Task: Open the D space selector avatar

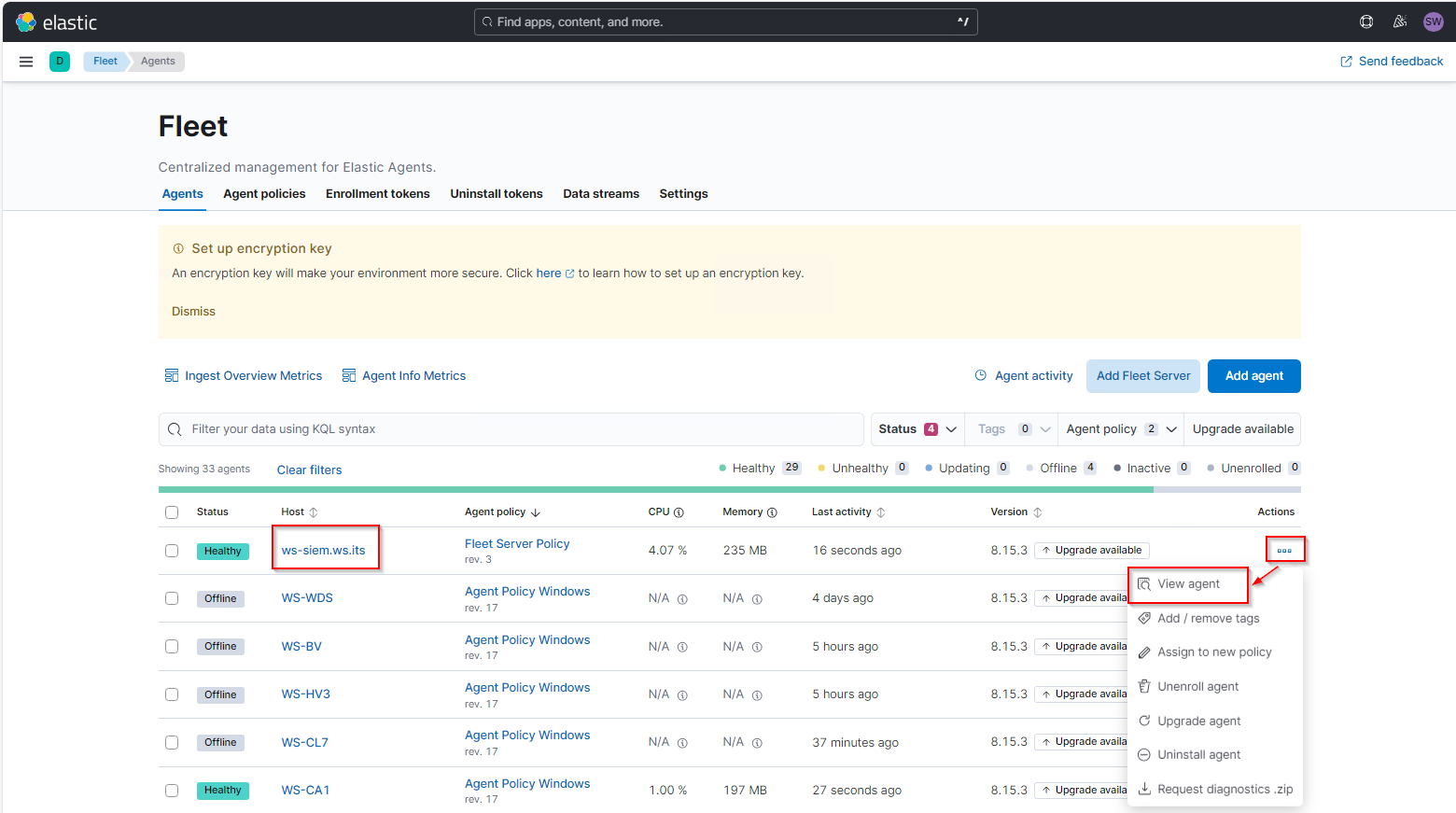Action: pyautogui.click(x=60, y=62)
